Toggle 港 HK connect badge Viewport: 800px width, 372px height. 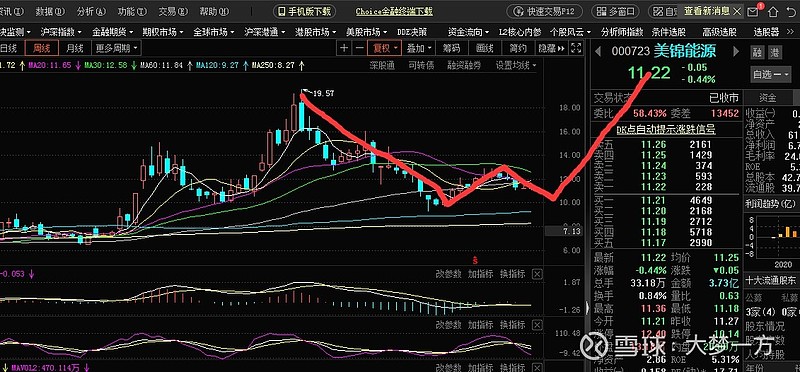point(775,52)
